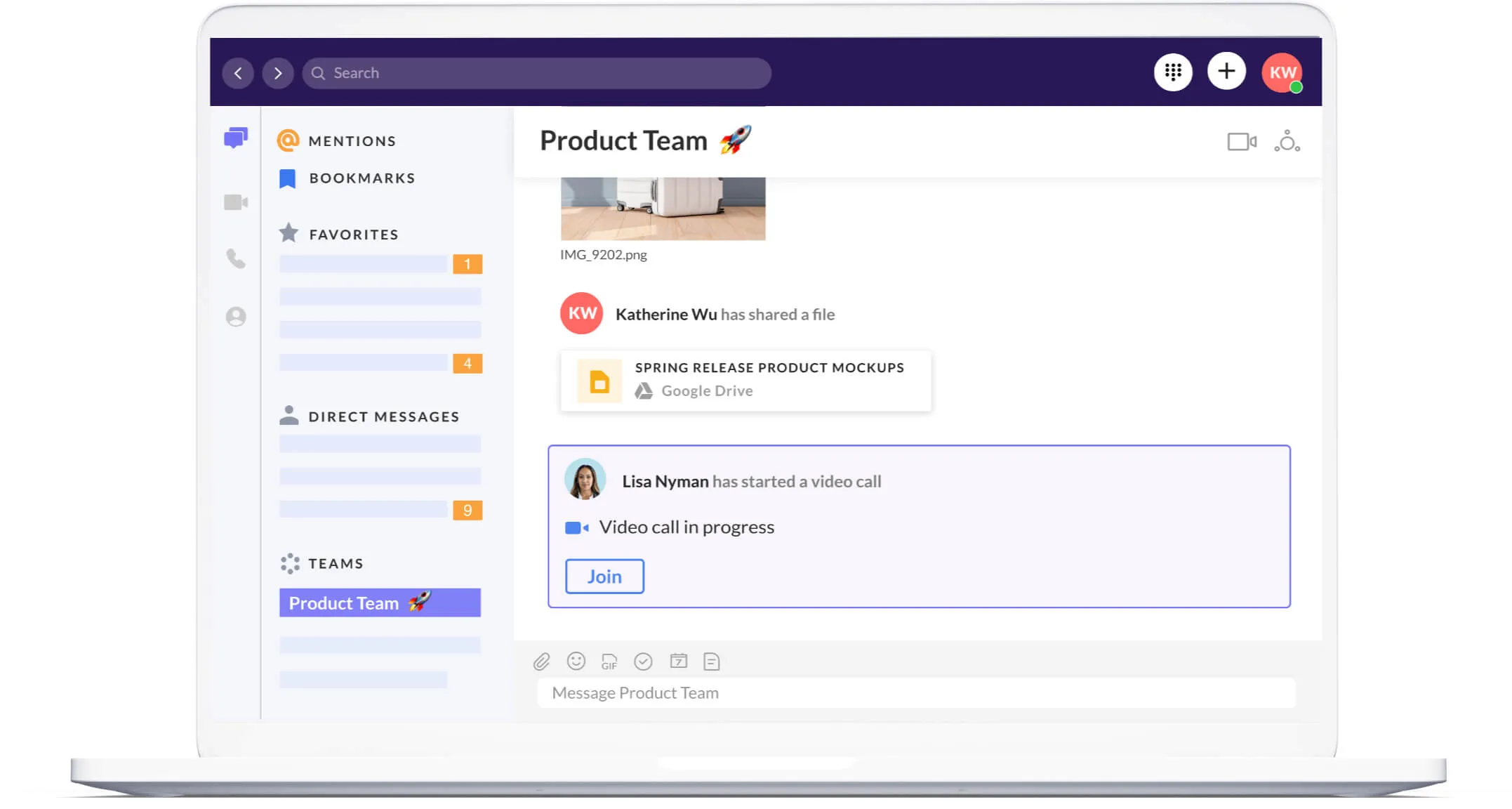This screenshot has width=1512, height=809.
Task: Open the emoji picker
Action: (576, 662)
